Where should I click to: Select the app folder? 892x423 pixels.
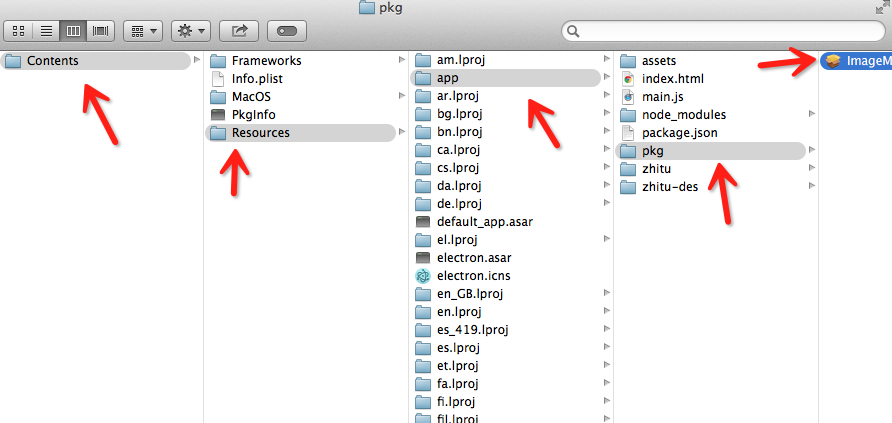(x=505, y=78)
